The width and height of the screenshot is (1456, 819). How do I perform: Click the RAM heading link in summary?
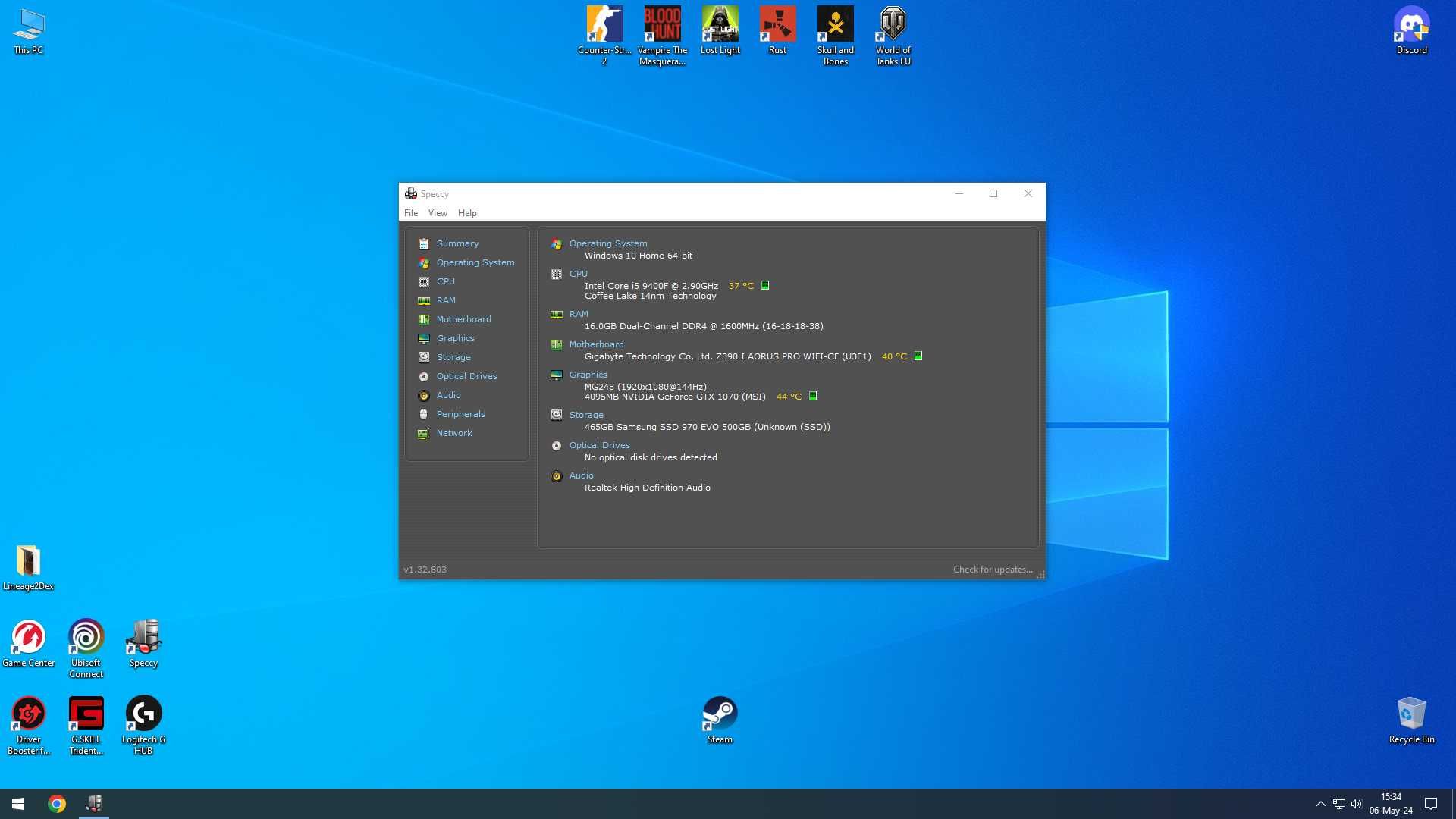coord(579,314)
